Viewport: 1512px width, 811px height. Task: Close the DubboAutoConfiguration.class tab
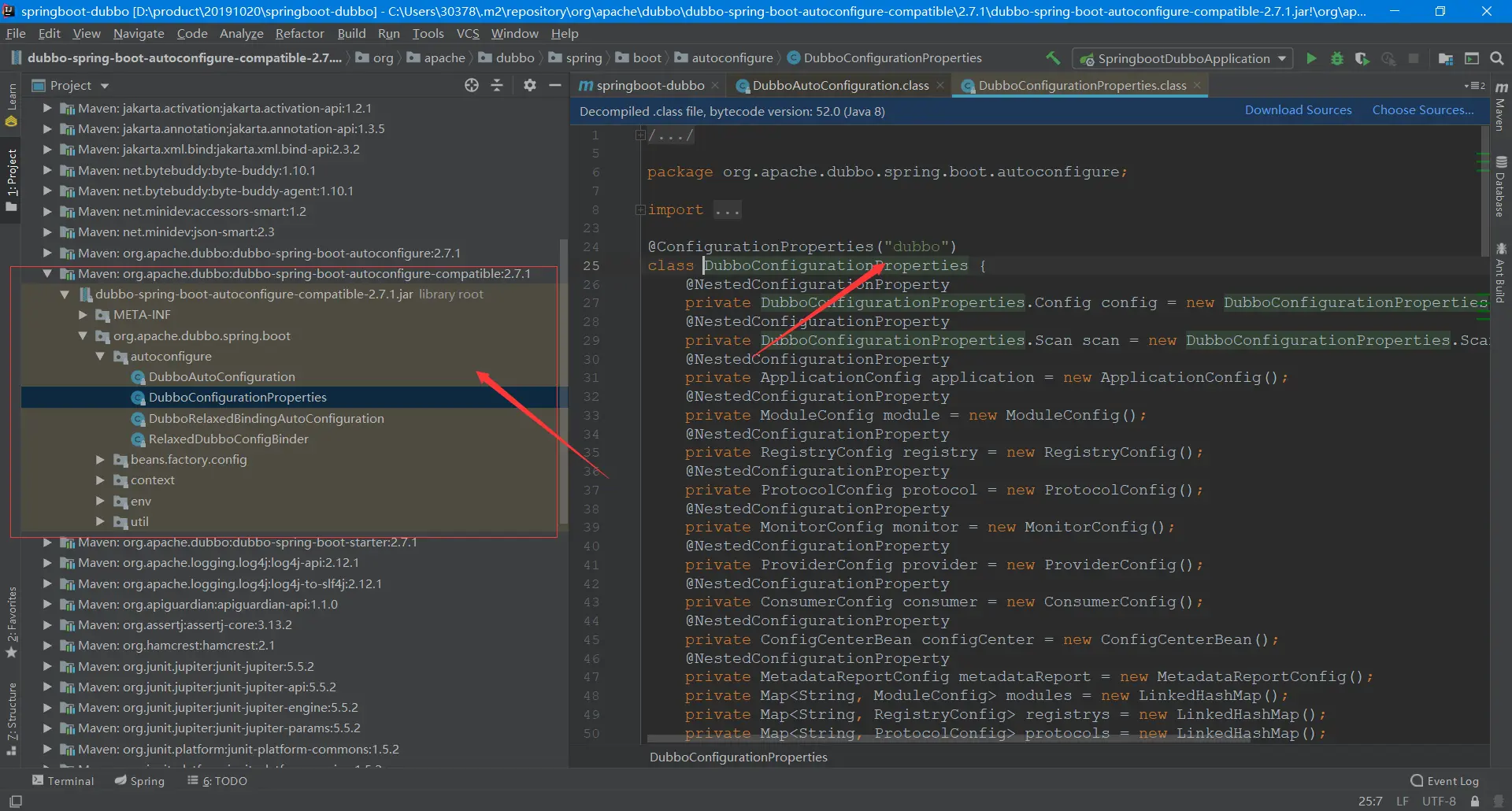tap(940, 85)
